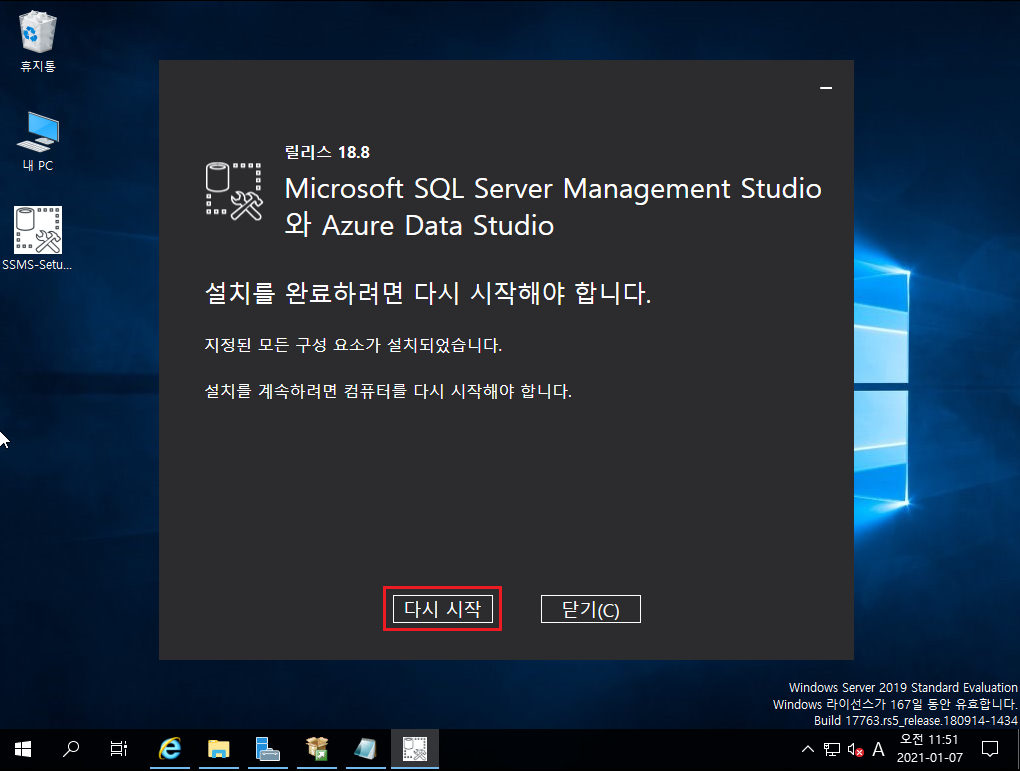The image size is (1020, 771).
Task: Open the notification center icon
Action: click(x=989, y=750)
